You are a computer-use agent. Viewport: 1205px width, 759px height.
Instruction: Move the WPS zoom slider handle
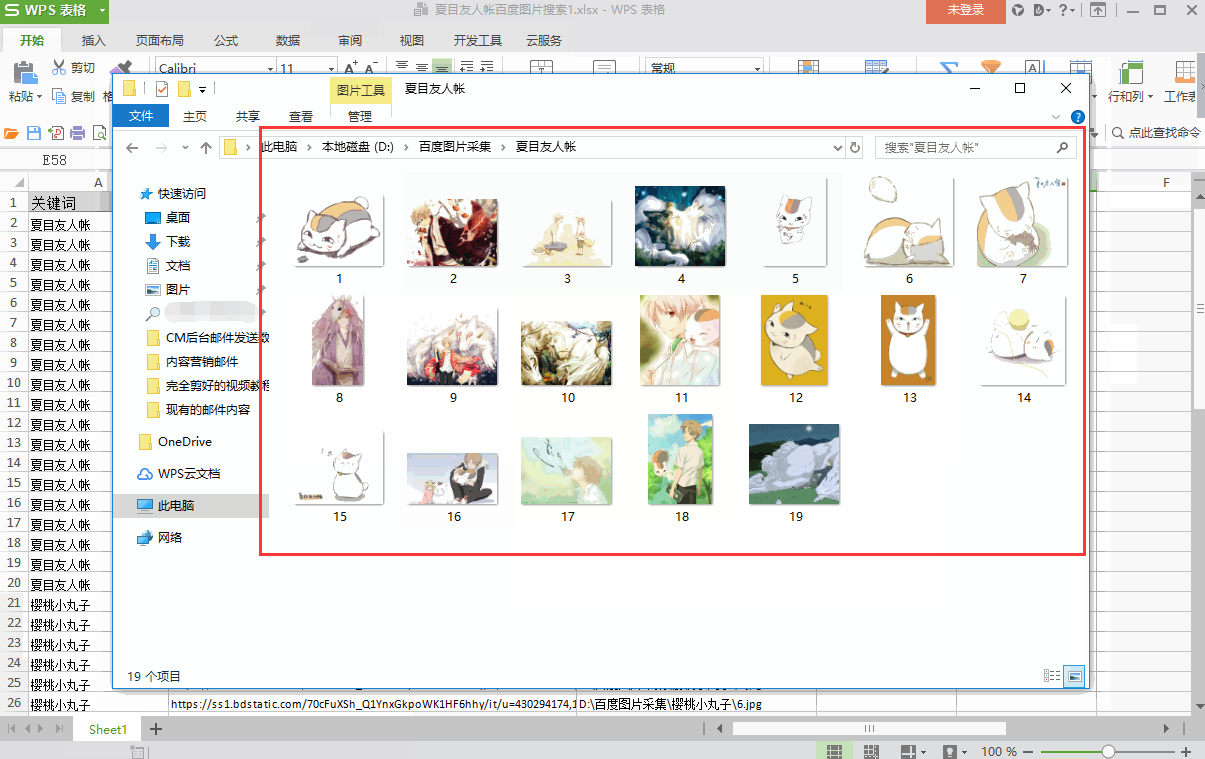click(1108, 751)
